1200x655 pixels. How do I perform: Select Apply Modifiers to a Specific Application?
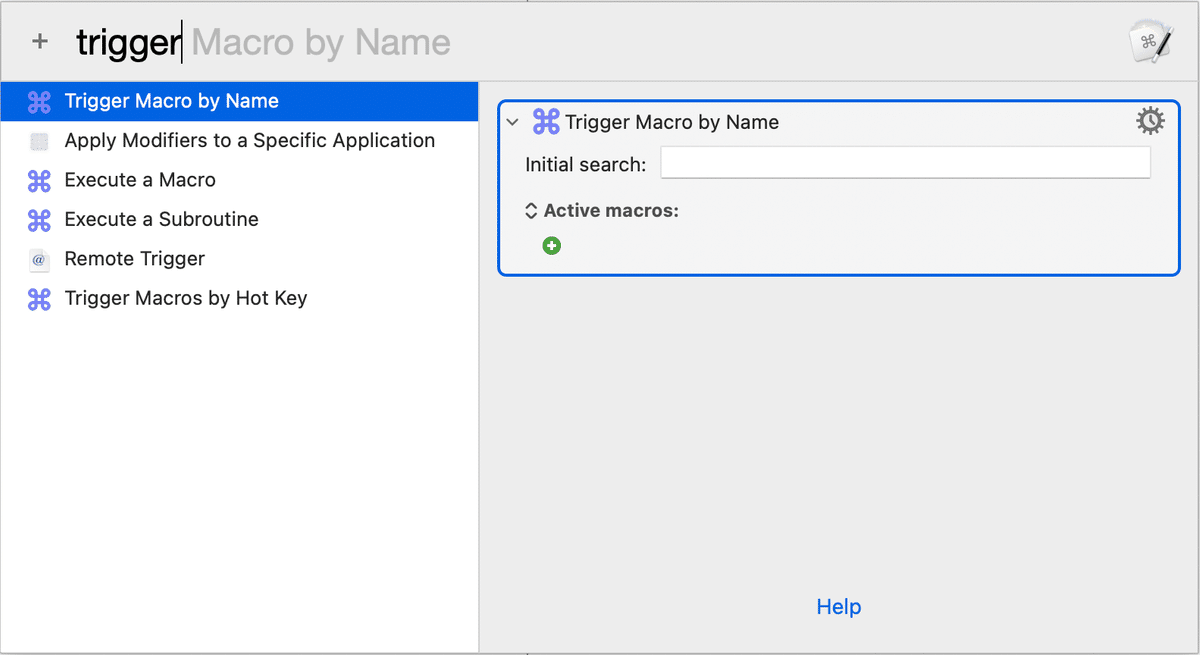tap(240, 141)
